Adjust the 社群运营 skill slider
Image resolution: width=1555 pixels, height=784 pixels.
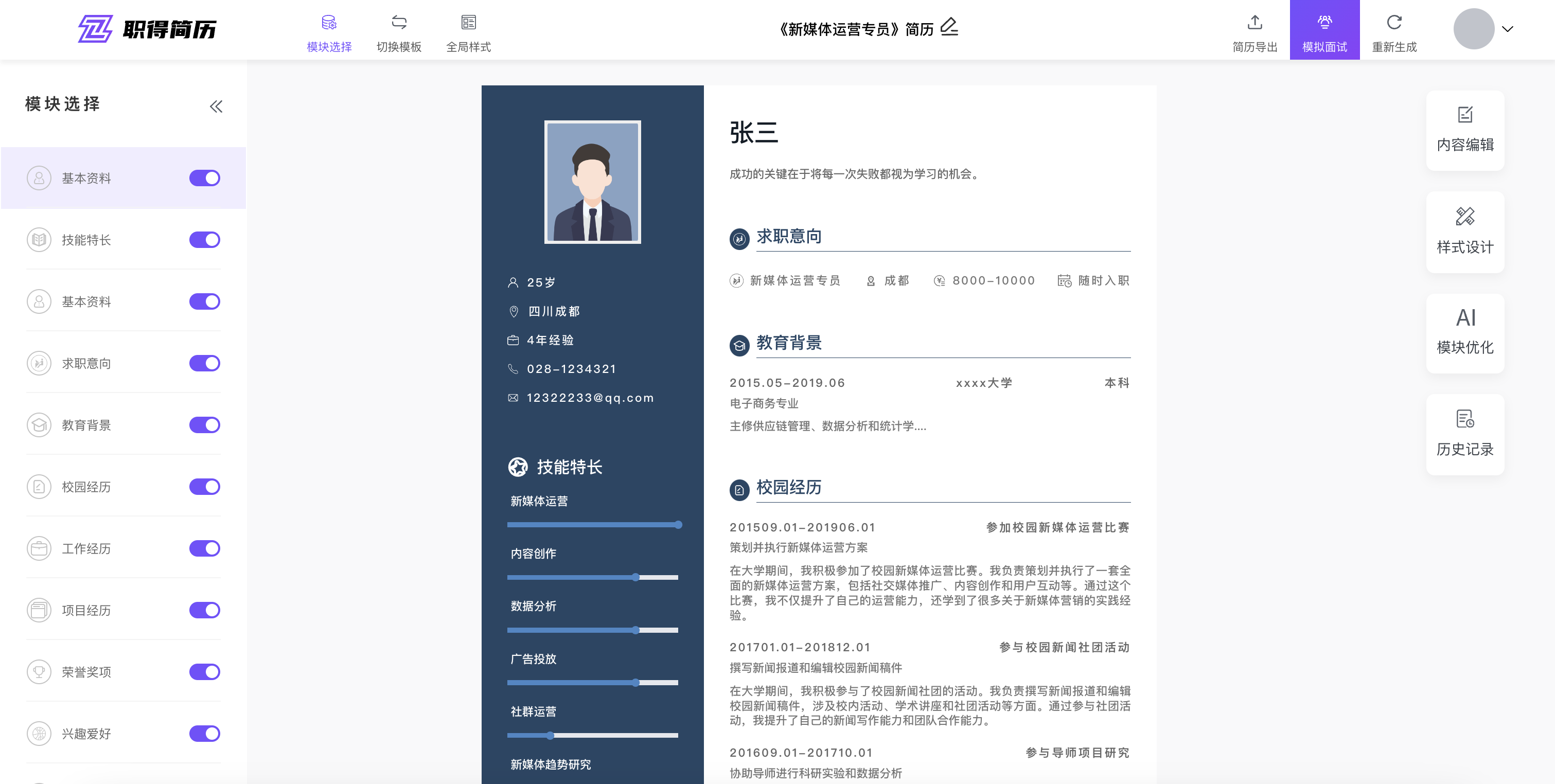pos(550,736)
